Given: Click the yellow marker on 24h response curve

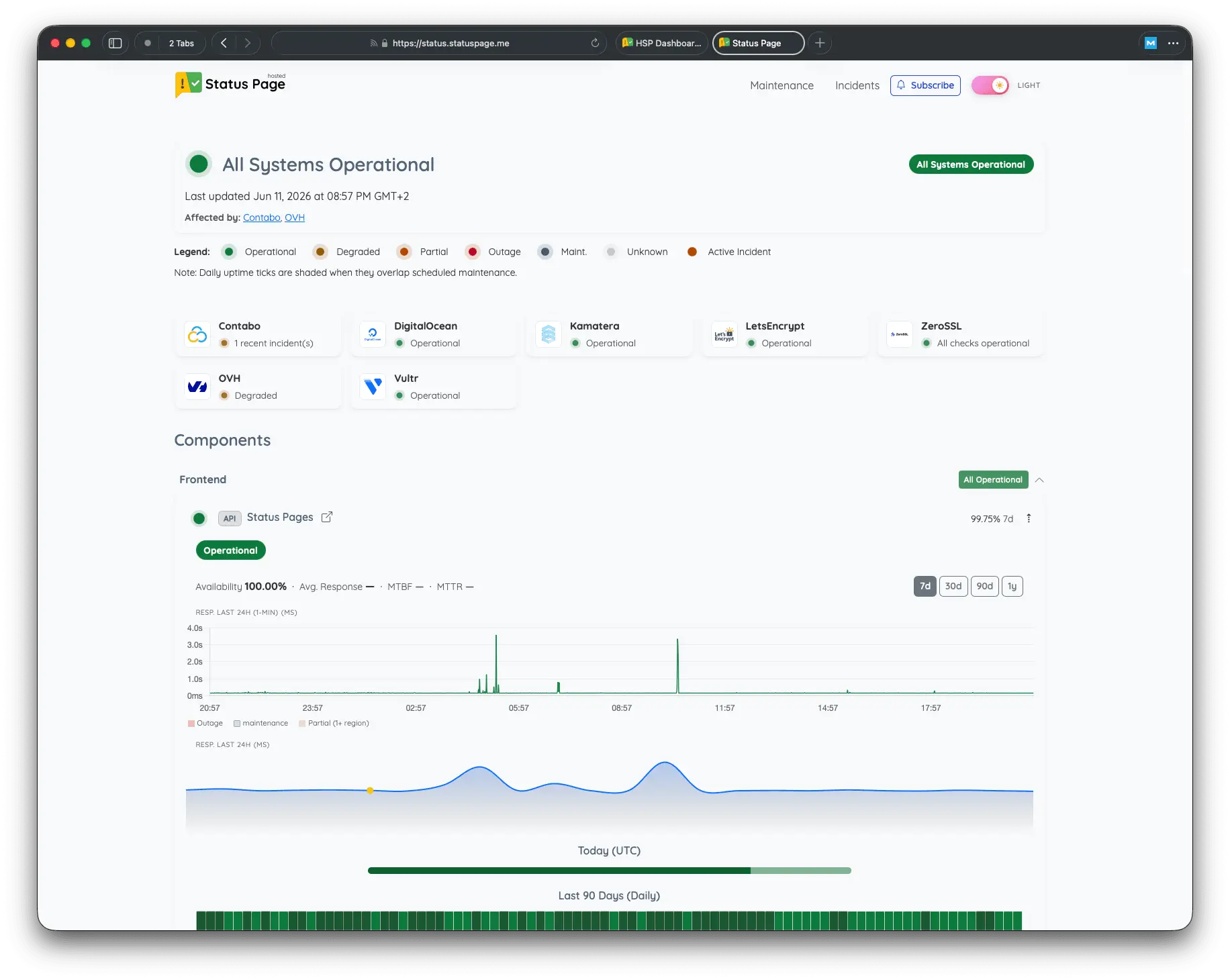Looking at the screenshot, I should click(370, 791).
